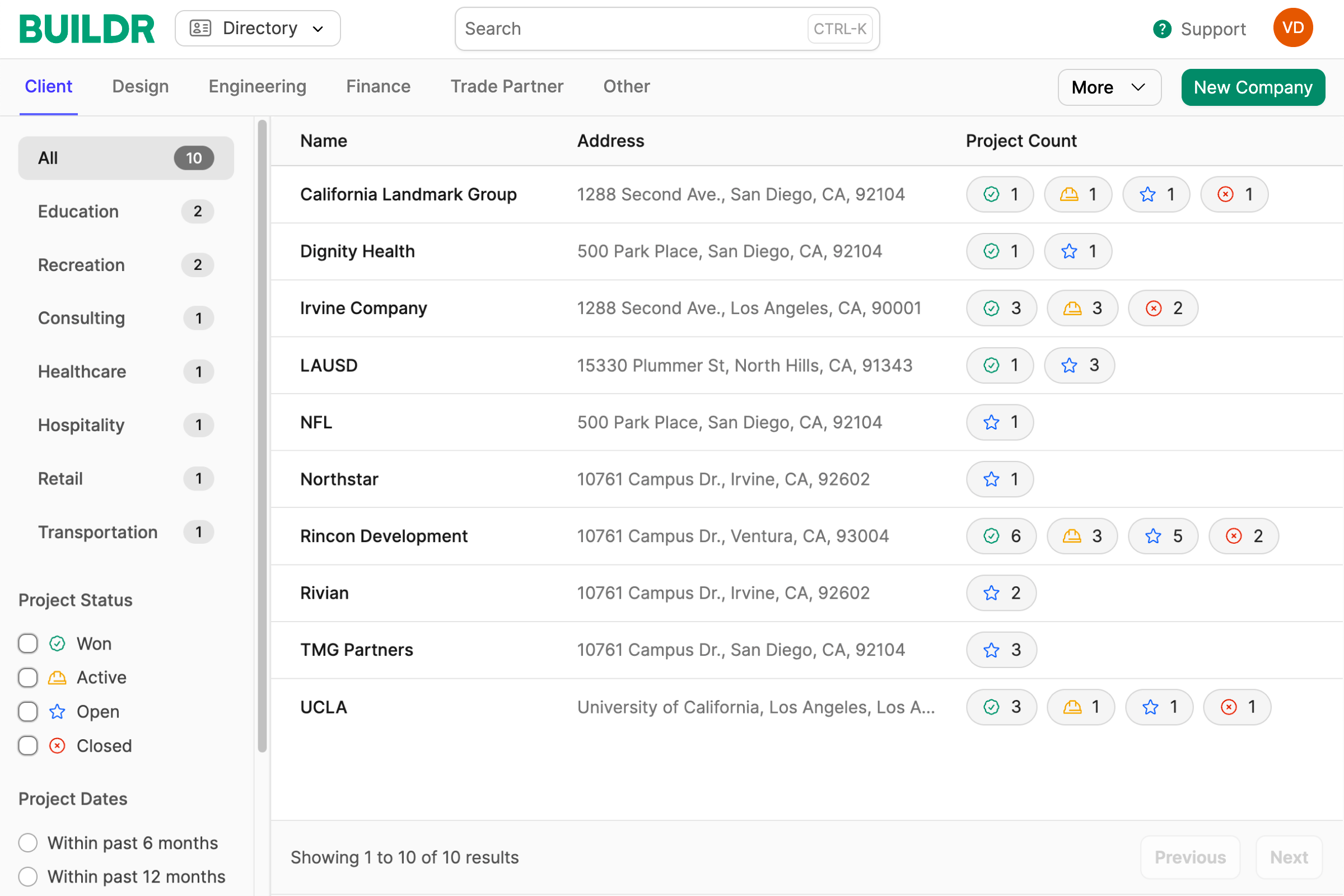Click the BUILDR logo
Screen dimensions: 1344x896
coord(87,29)
